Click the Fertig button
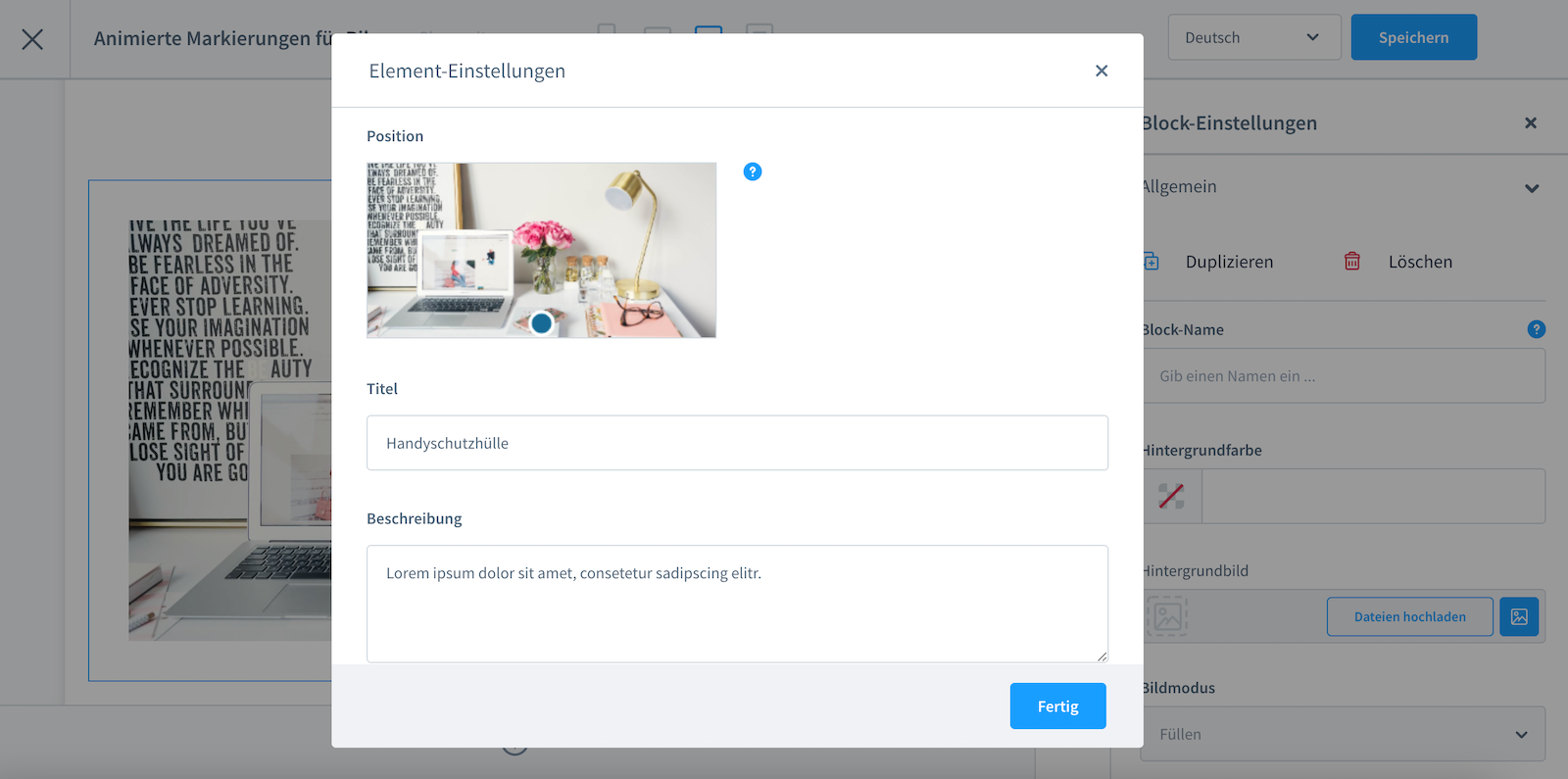 click(x=1057, y=706)
